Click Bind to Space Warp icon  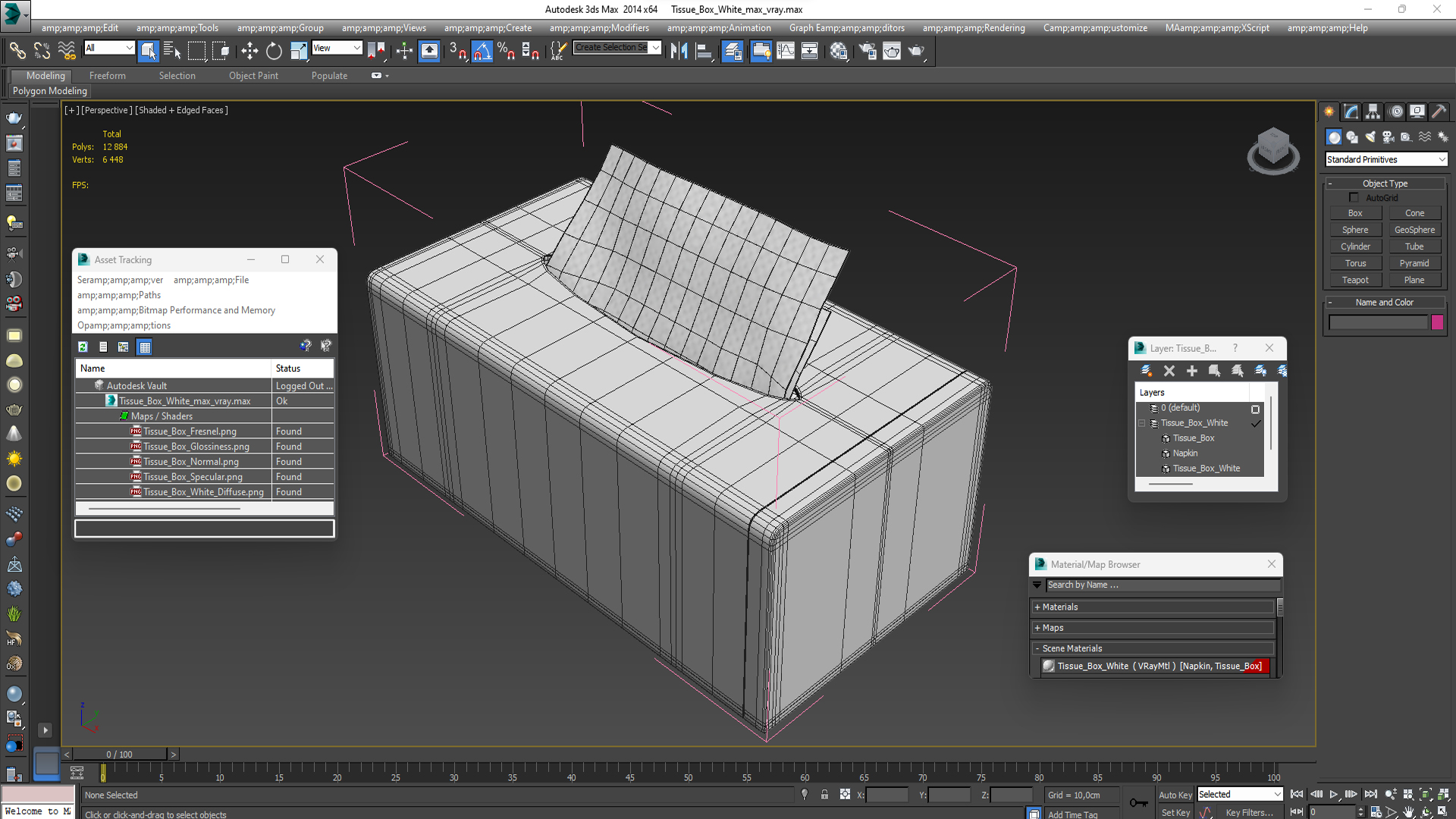point(67,51)
